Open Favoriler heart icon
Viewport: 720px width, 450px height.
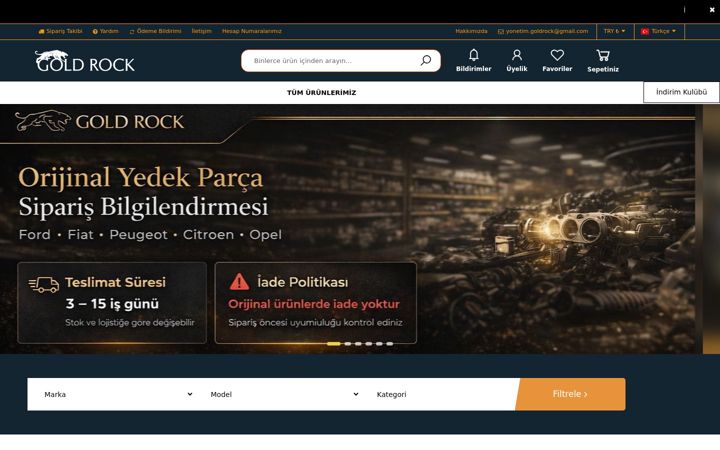point(557,61)
